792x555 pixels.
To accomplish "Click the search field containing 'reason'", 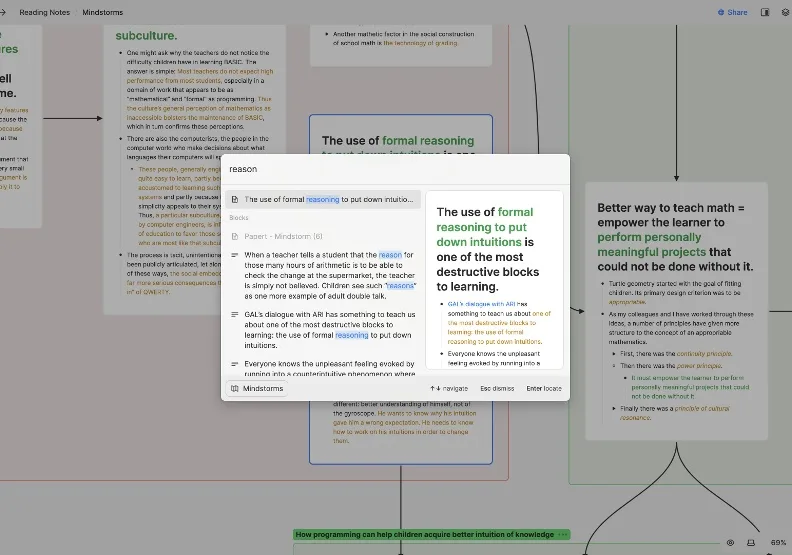I will click(x=395, y=169).
